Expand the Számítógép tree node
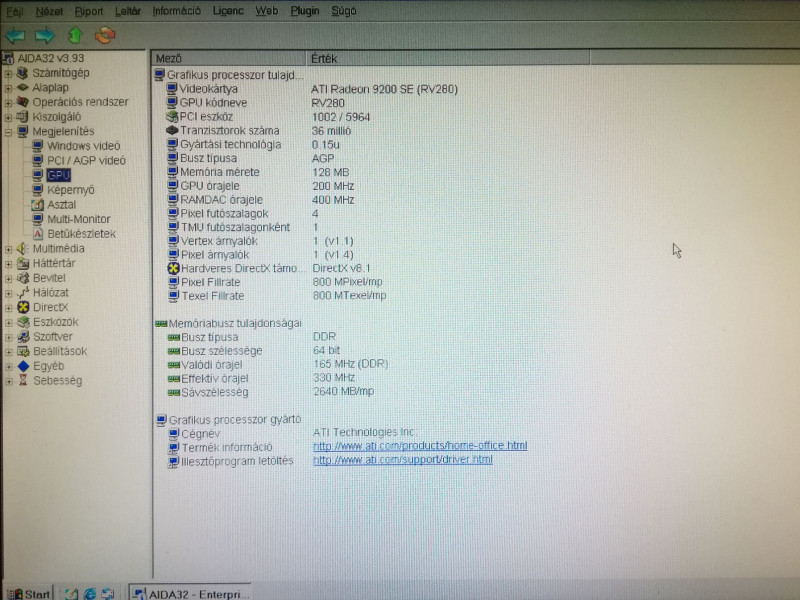Screen dimensions: 800x600 [x=8, y=73]
